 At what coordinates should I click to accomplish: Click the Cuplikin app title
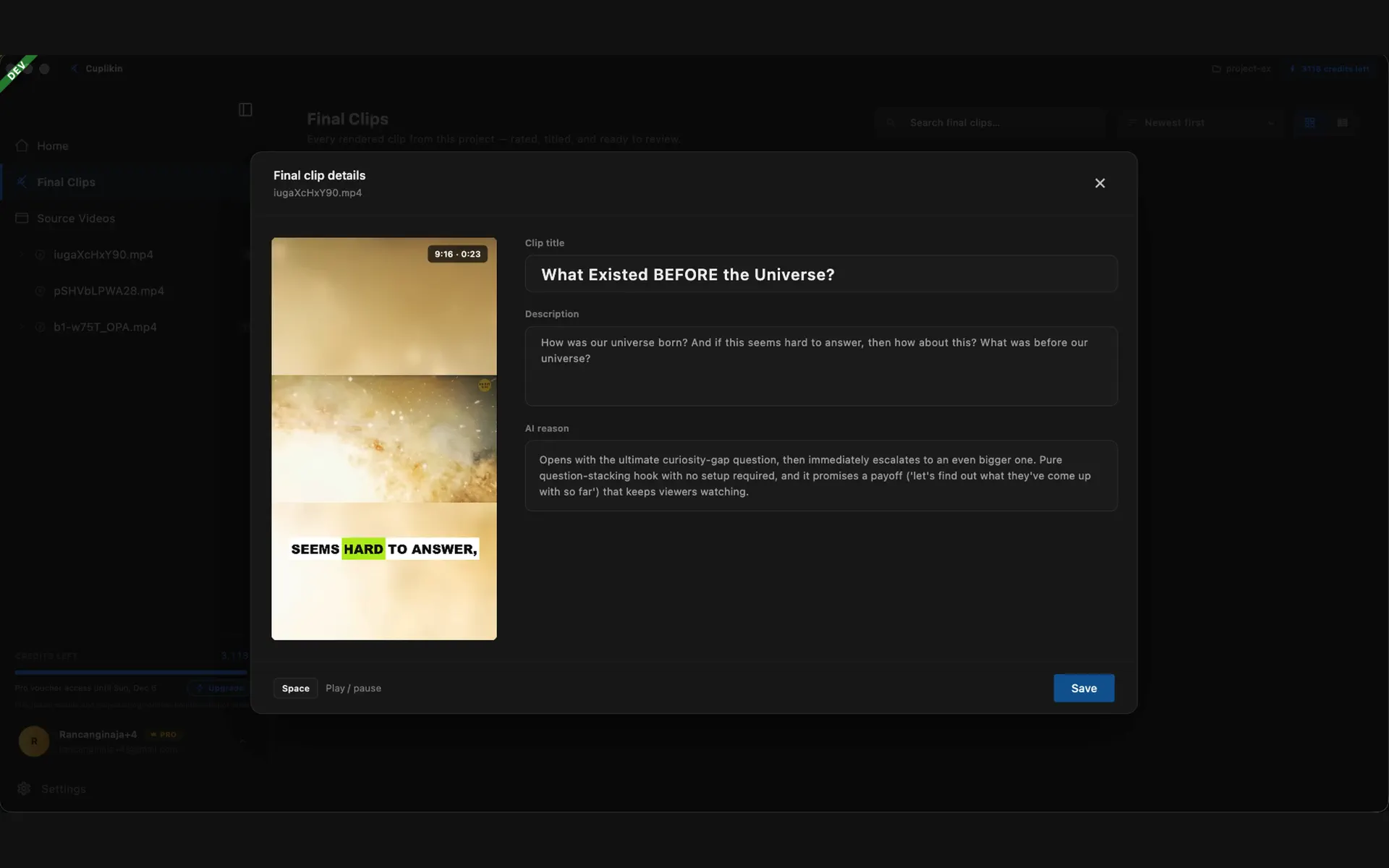(104, 69)
